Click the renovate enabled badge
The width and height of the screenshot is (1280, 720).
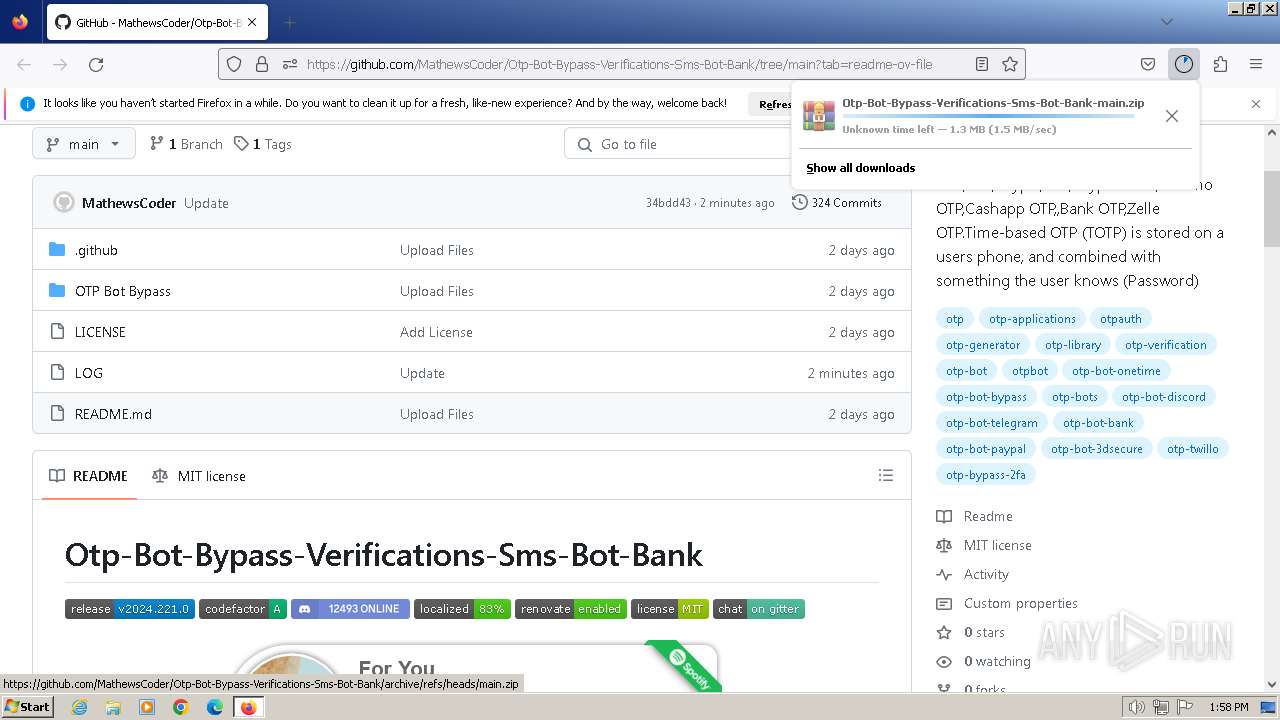(x=571, y=609)
